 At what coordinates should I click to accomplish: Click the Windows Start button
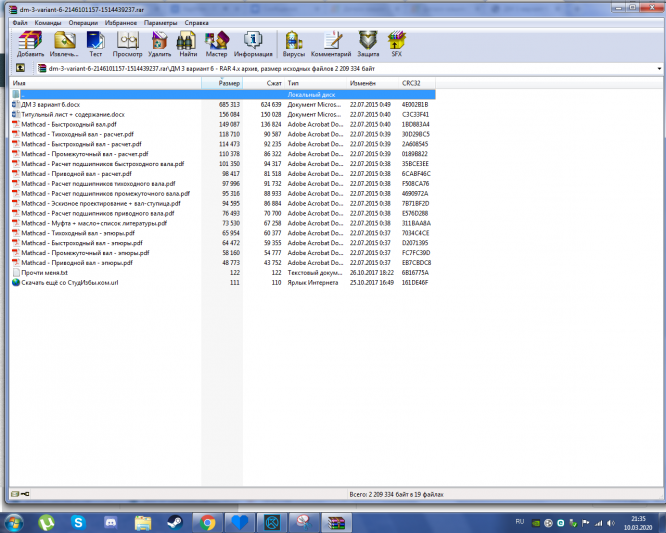point(14,522)
